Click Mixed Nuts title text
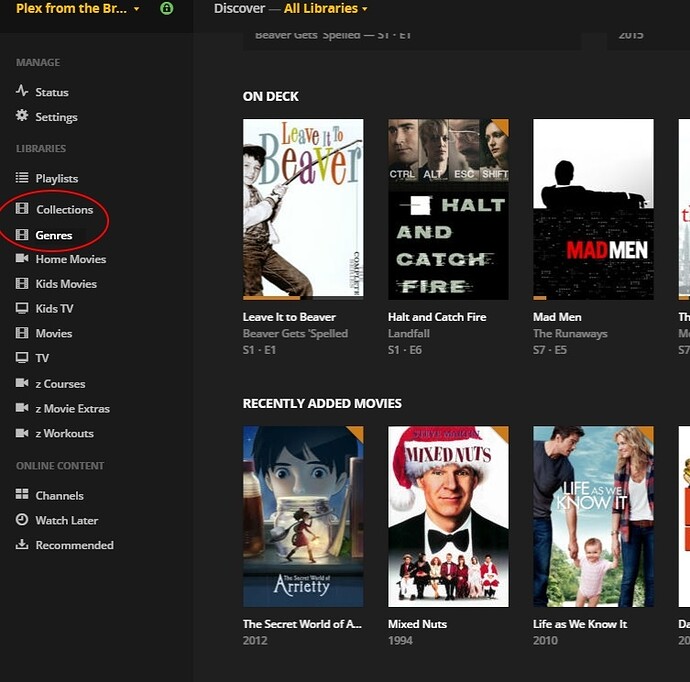 (x=417, y=624)
